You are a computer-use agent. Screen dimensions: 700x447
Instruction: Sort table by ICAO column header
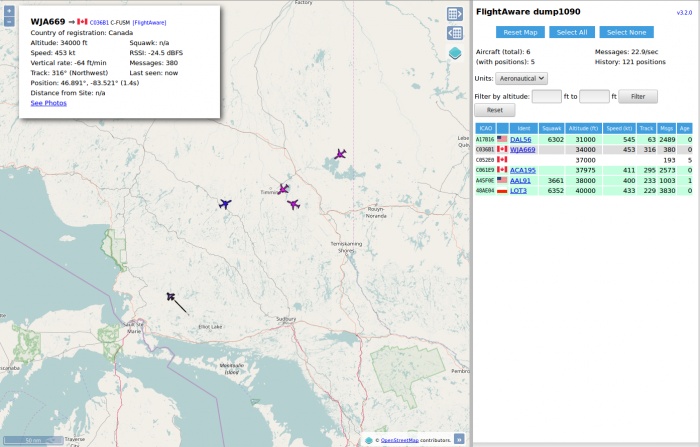point(485,128)
